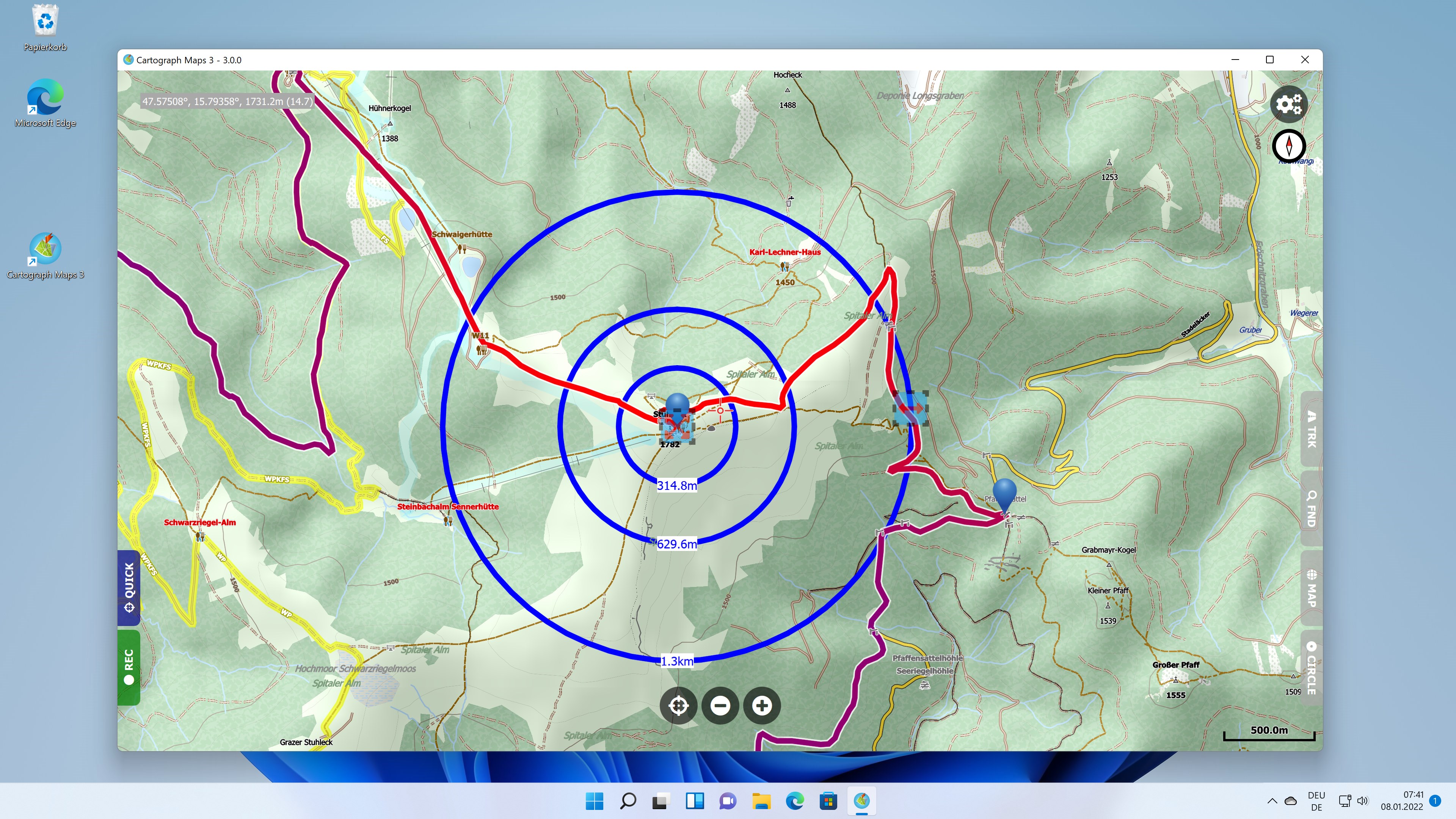This screenshot has height=819, width=1456.
Task: Toggle REC track recording
Action: 129,667
